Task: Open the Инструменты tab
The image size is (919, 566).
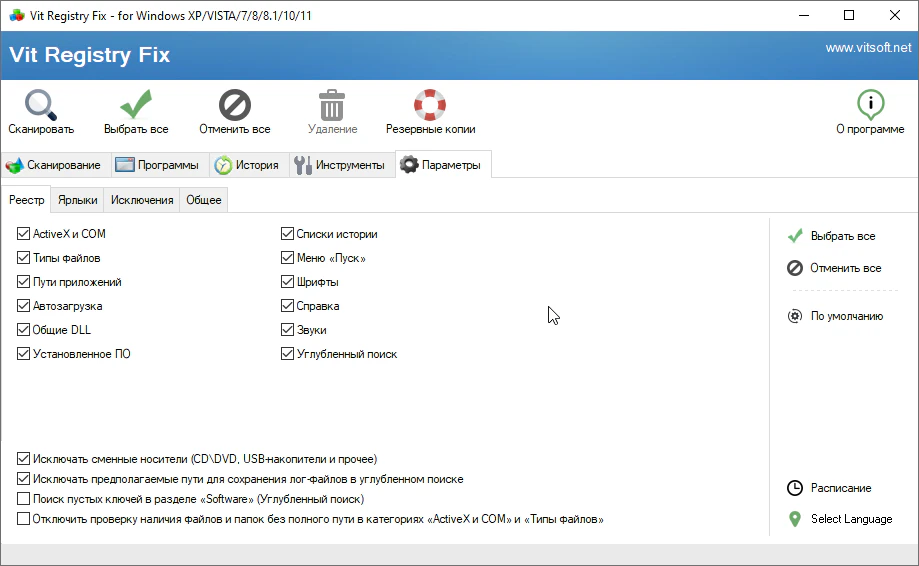Action: click(339, 165)
